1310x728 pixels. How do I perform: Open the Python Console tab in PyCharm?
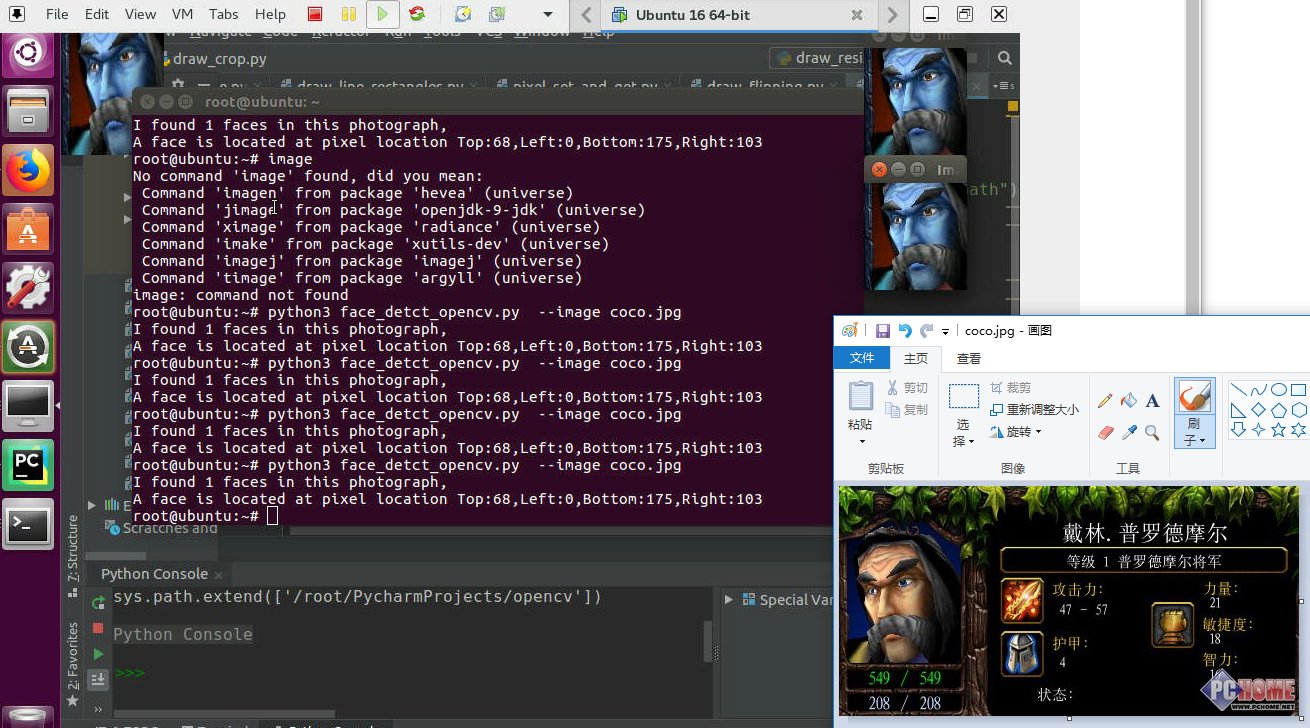154,574
